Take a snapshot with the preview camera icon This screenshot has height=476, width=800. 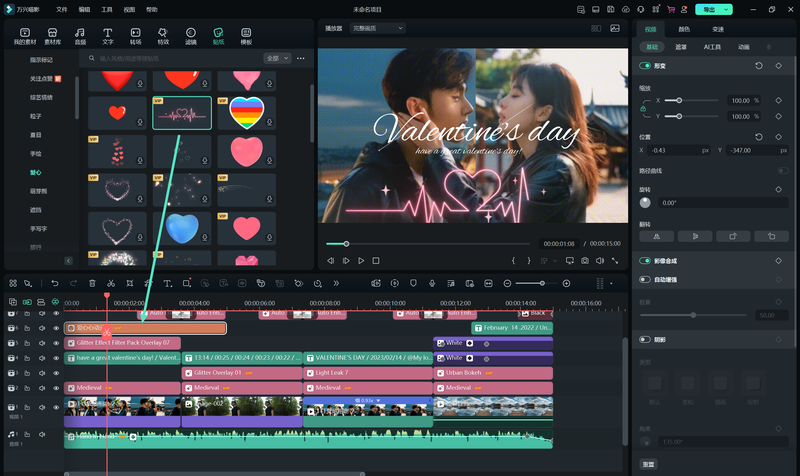(x=585, y=260)
